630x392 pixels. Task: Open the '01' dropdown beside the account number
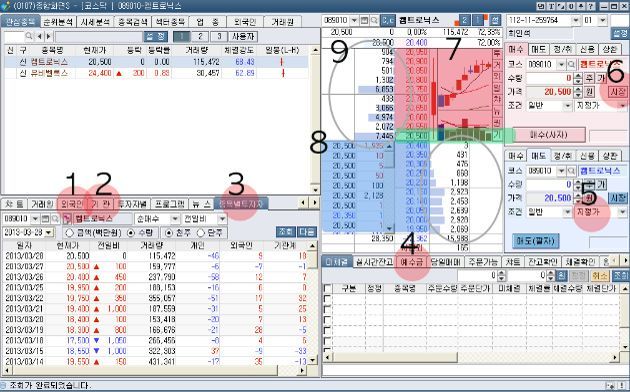(602, 20)
